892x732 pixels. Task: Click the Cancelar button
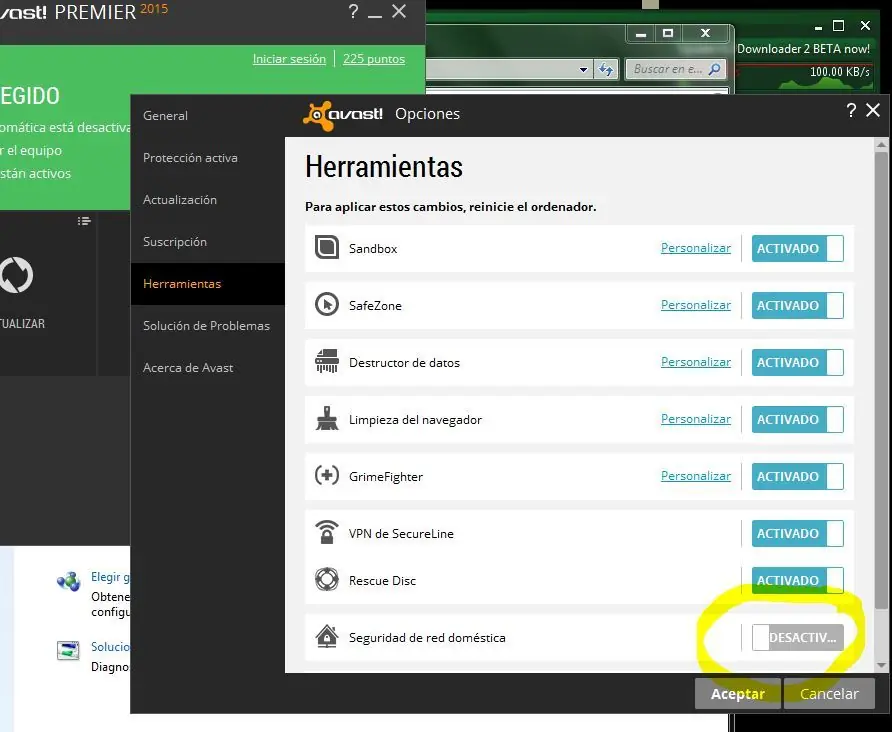click(829, 693)
